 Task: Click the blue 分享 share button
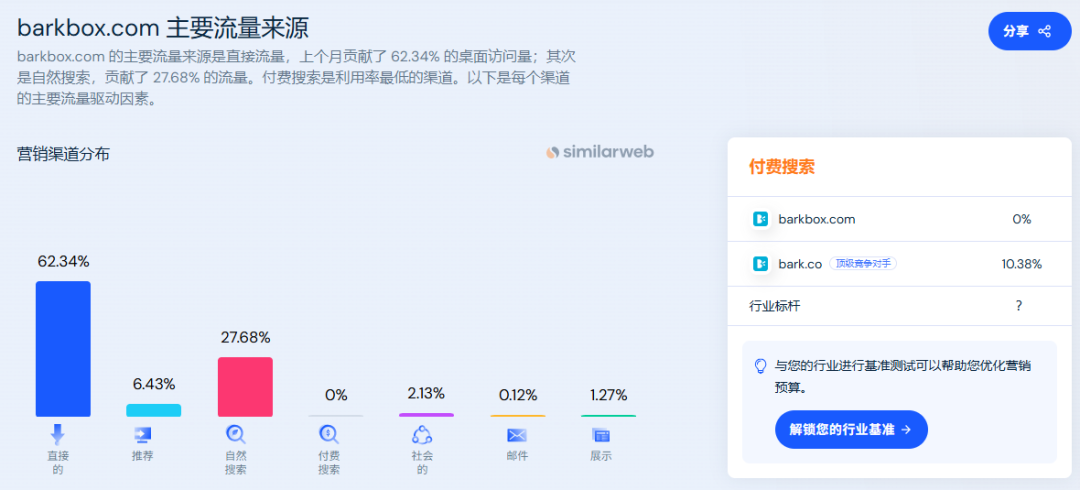pyautogui.click(x=1030, y=31)
